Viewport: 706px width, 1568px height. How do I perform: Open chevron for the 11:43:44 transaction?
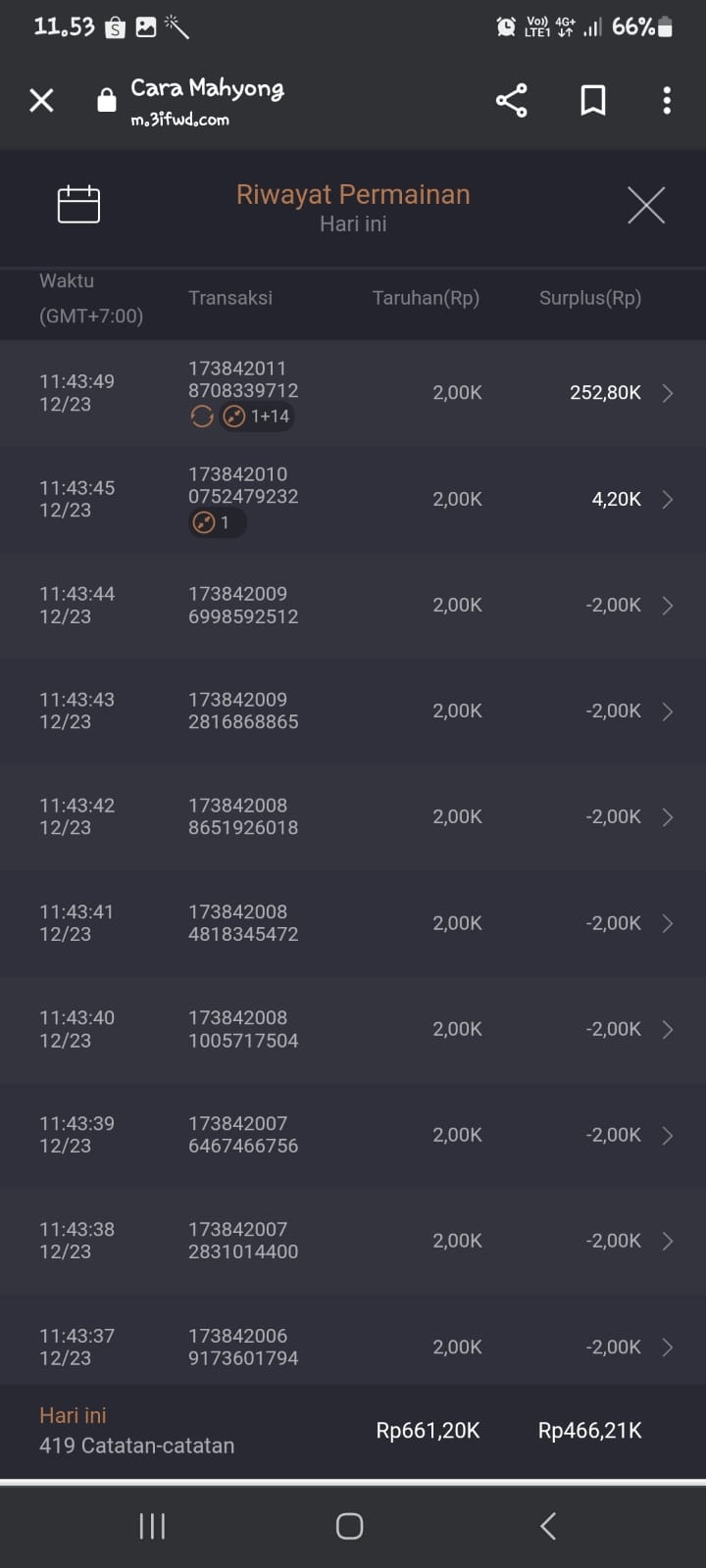tap(667, 606)
